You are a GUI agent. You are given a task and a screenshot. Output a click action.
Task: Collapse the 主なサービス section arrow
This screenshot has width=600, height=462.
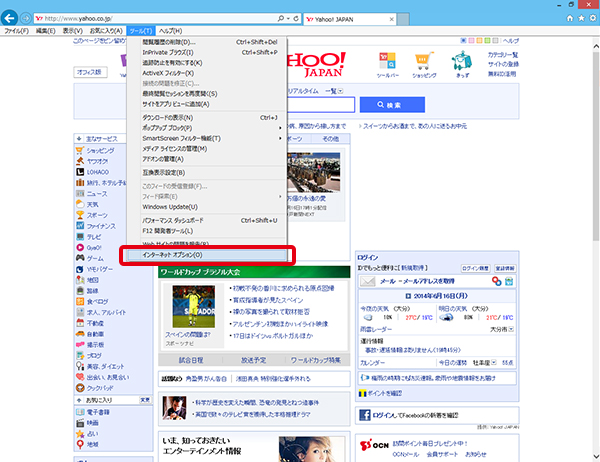(79, 139)
